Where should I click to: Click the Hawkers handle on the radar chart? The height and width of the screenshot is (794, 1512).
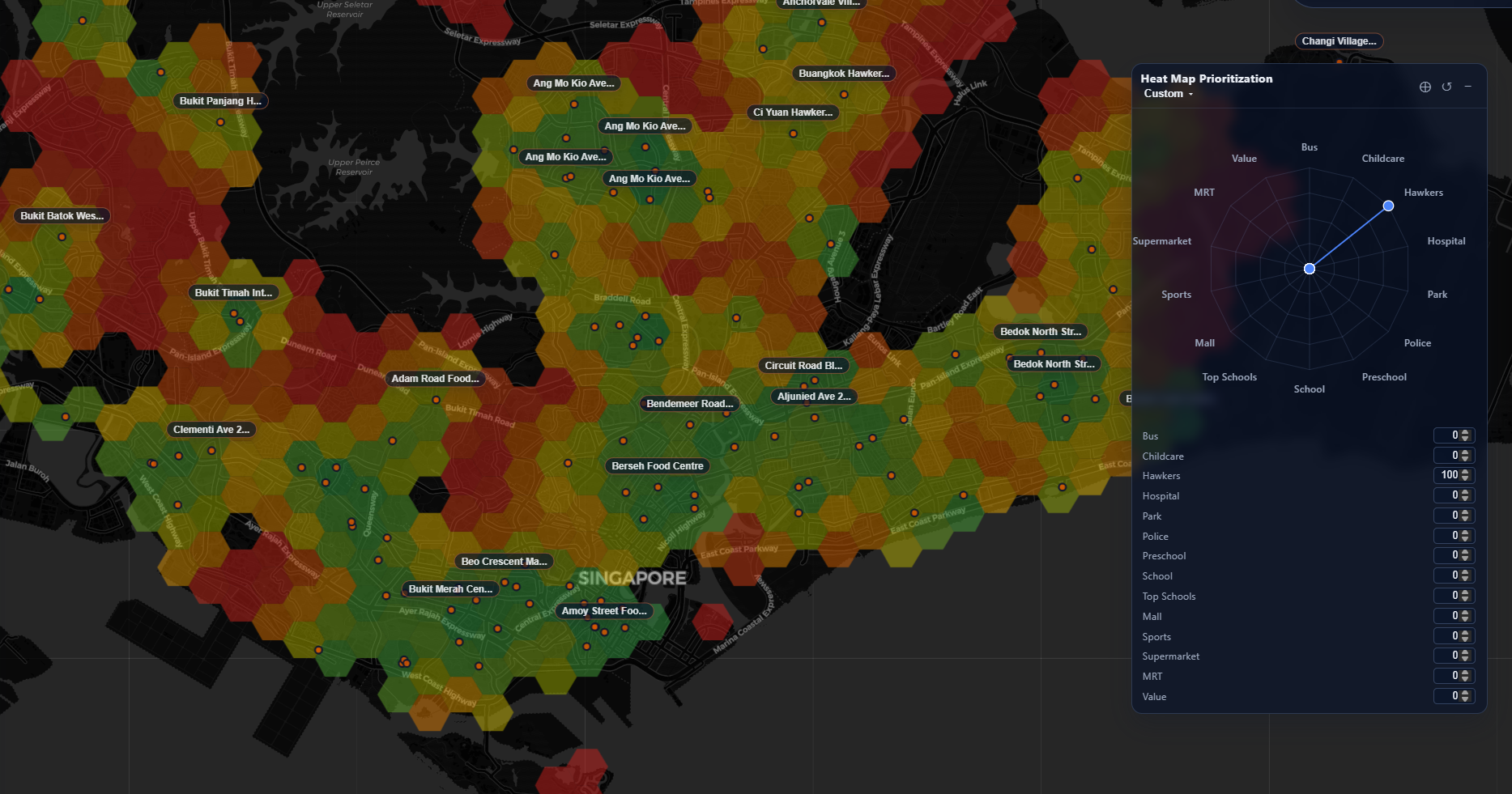[1388, 206]
